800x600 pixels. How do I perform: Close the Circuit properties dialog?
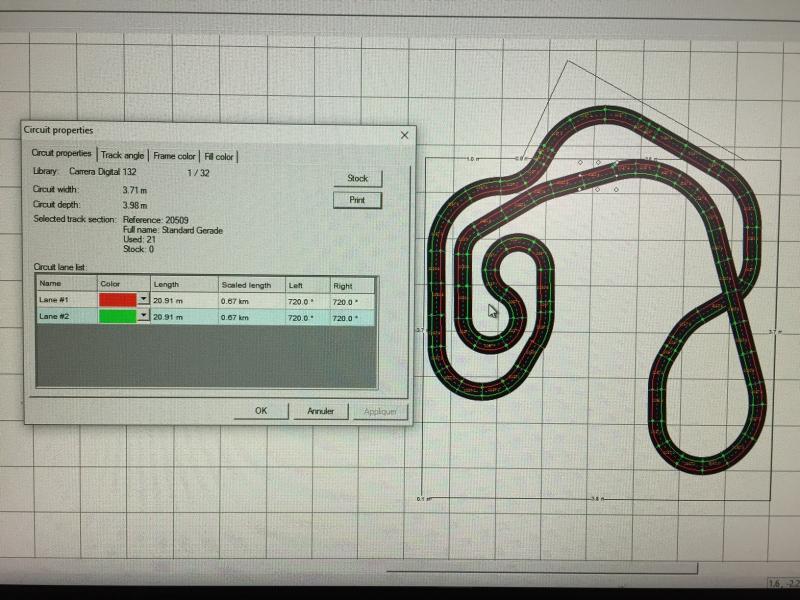click(404, 135)
